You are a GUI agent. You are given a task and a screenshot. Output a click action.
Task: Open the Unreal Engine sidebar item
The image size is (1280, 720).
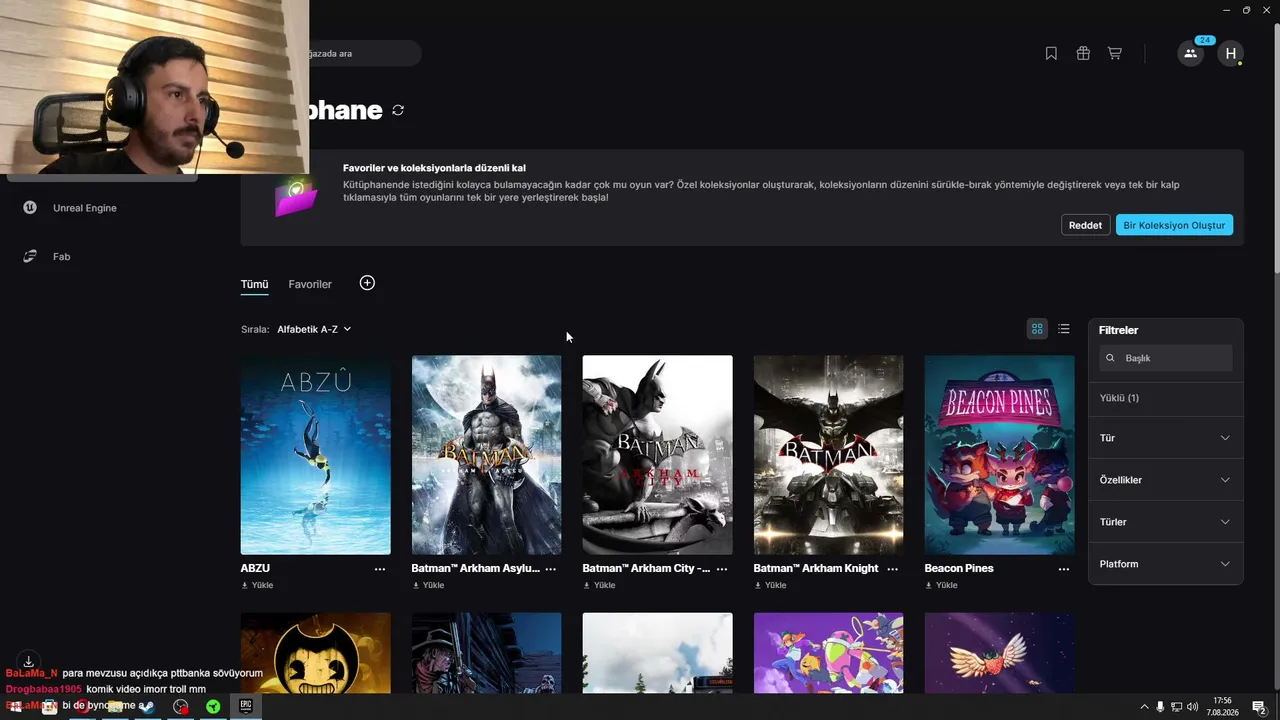tap(85, 208)
